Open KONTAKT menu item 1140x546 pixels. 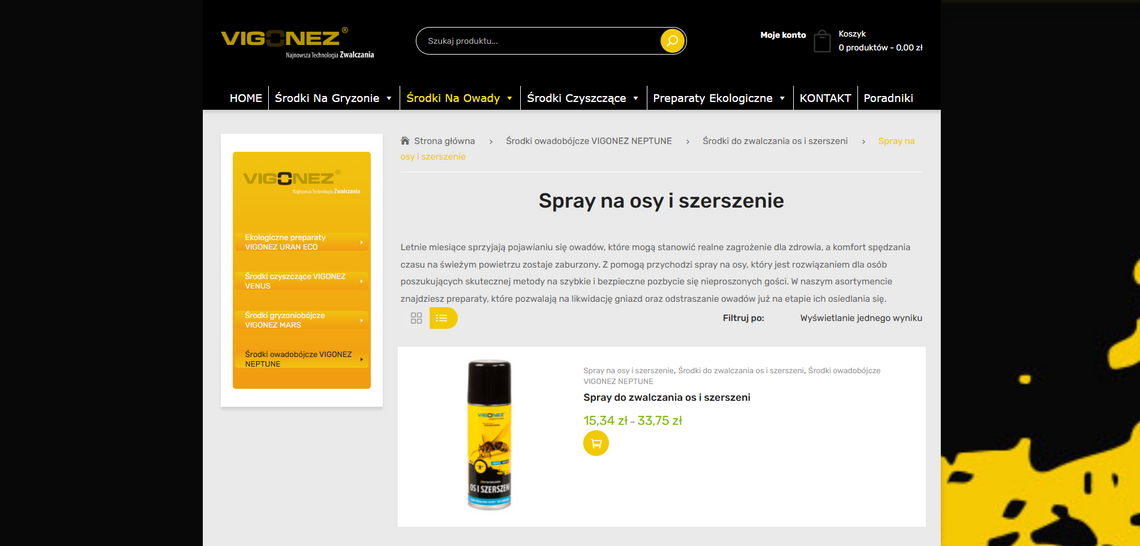tap(825, 98)
